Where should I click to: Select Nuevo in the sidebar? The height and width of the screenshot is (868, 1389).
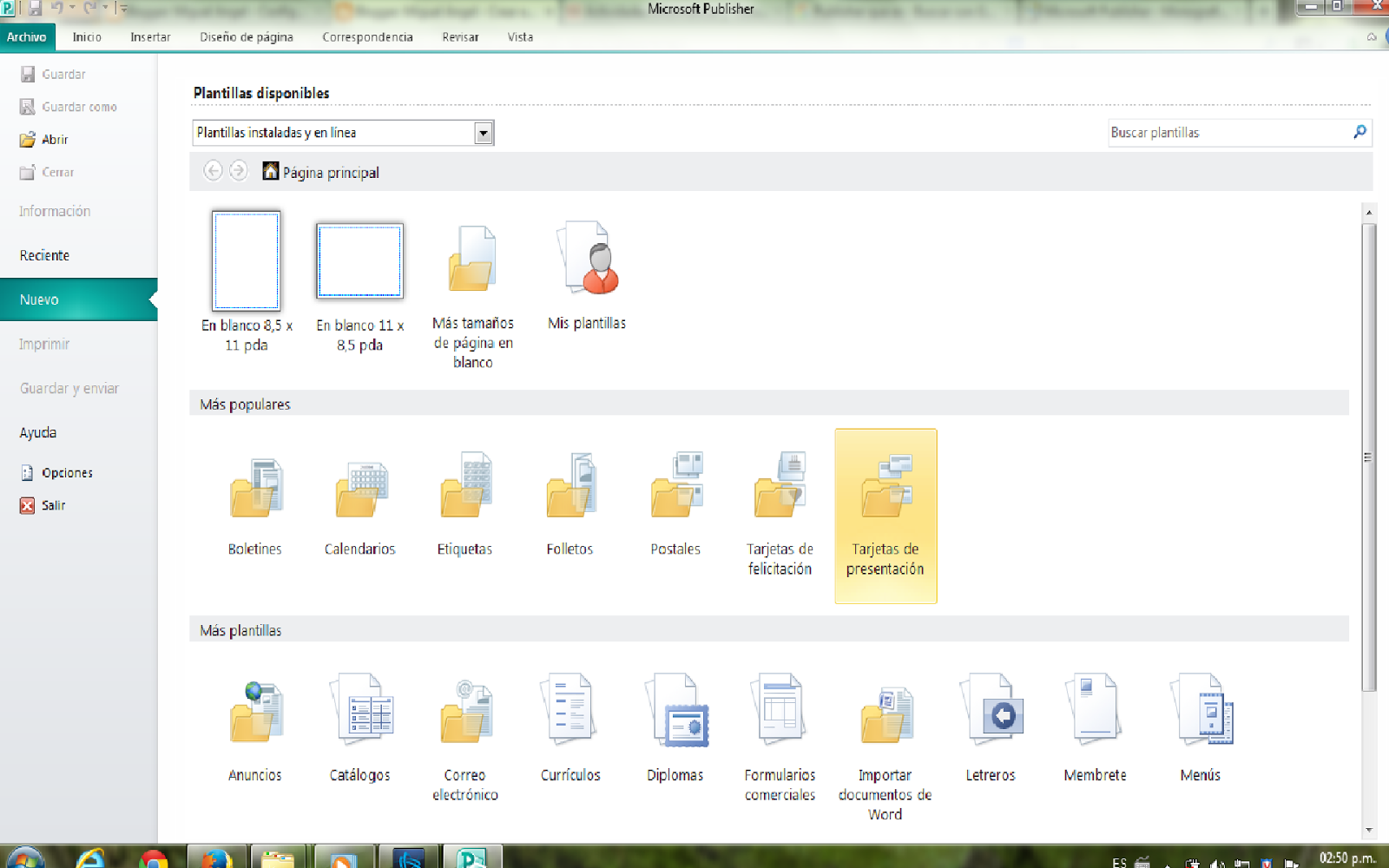[79, 299]
